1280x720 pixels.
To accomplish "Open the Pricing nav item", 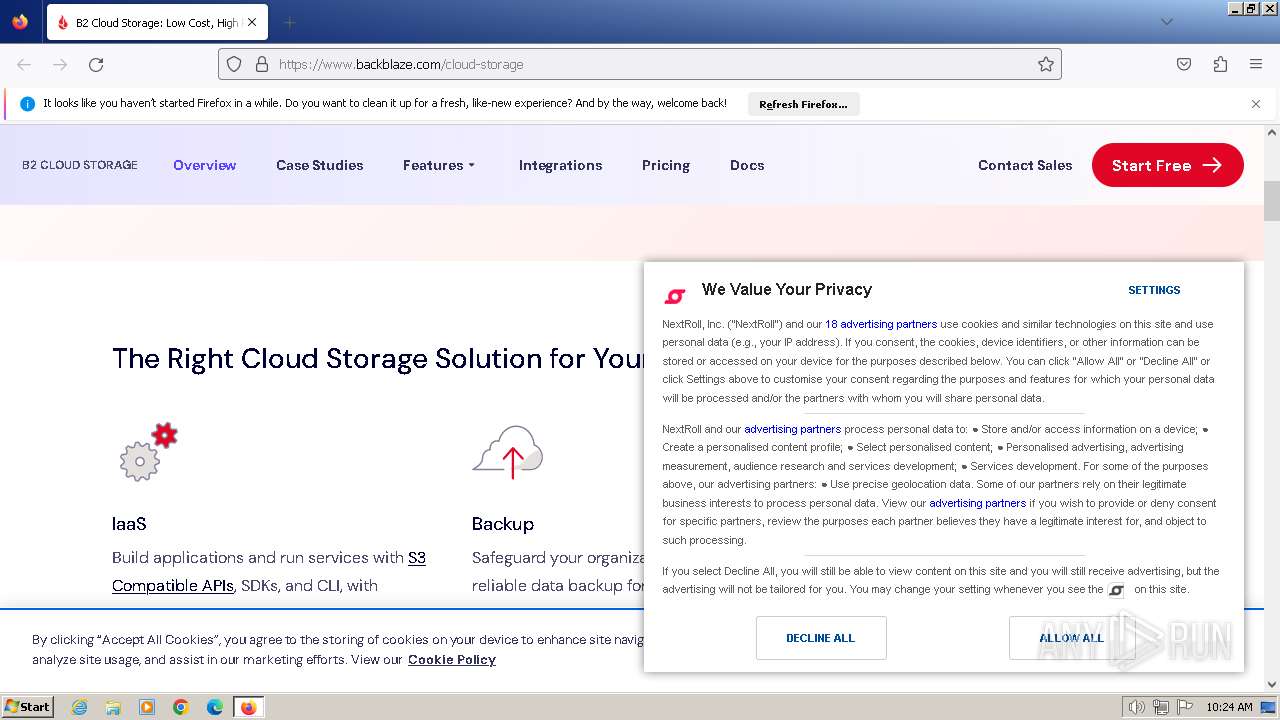I will [666, 165].
